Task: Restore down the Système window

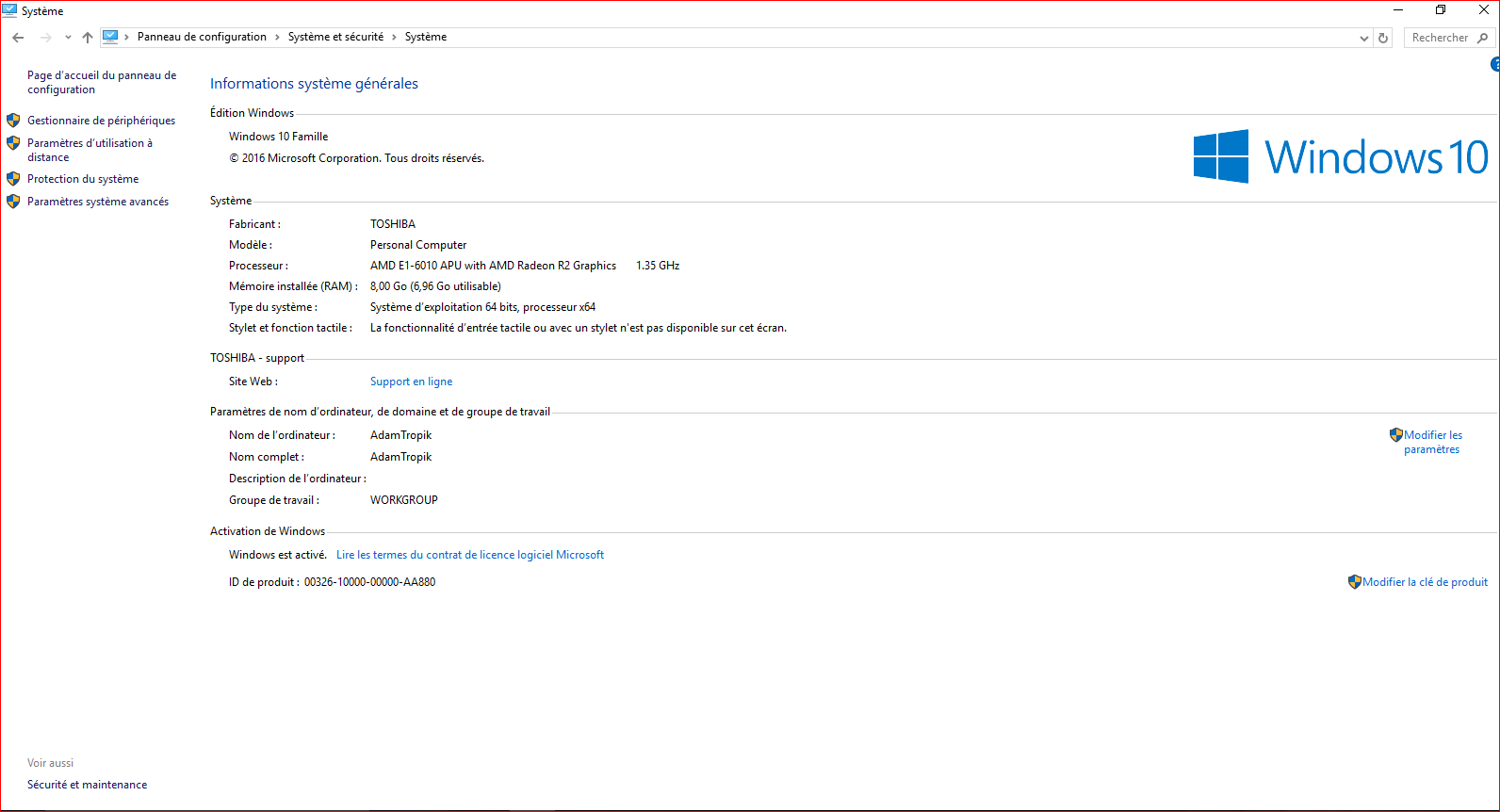Action: coord(1441,9)
